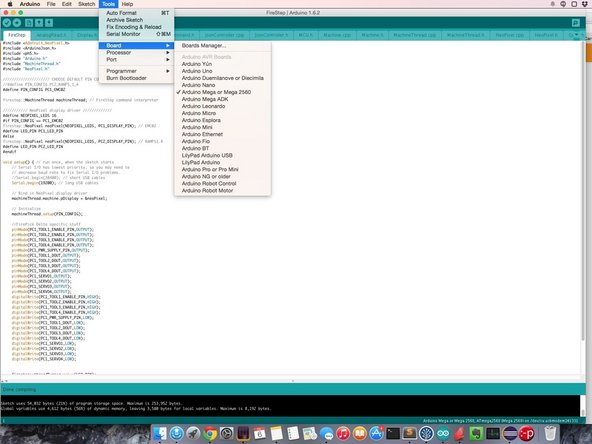Image resolution: width=592 pixels, height=444 pixels.
Task: Open Evernote from the dock
Action: 476,433
